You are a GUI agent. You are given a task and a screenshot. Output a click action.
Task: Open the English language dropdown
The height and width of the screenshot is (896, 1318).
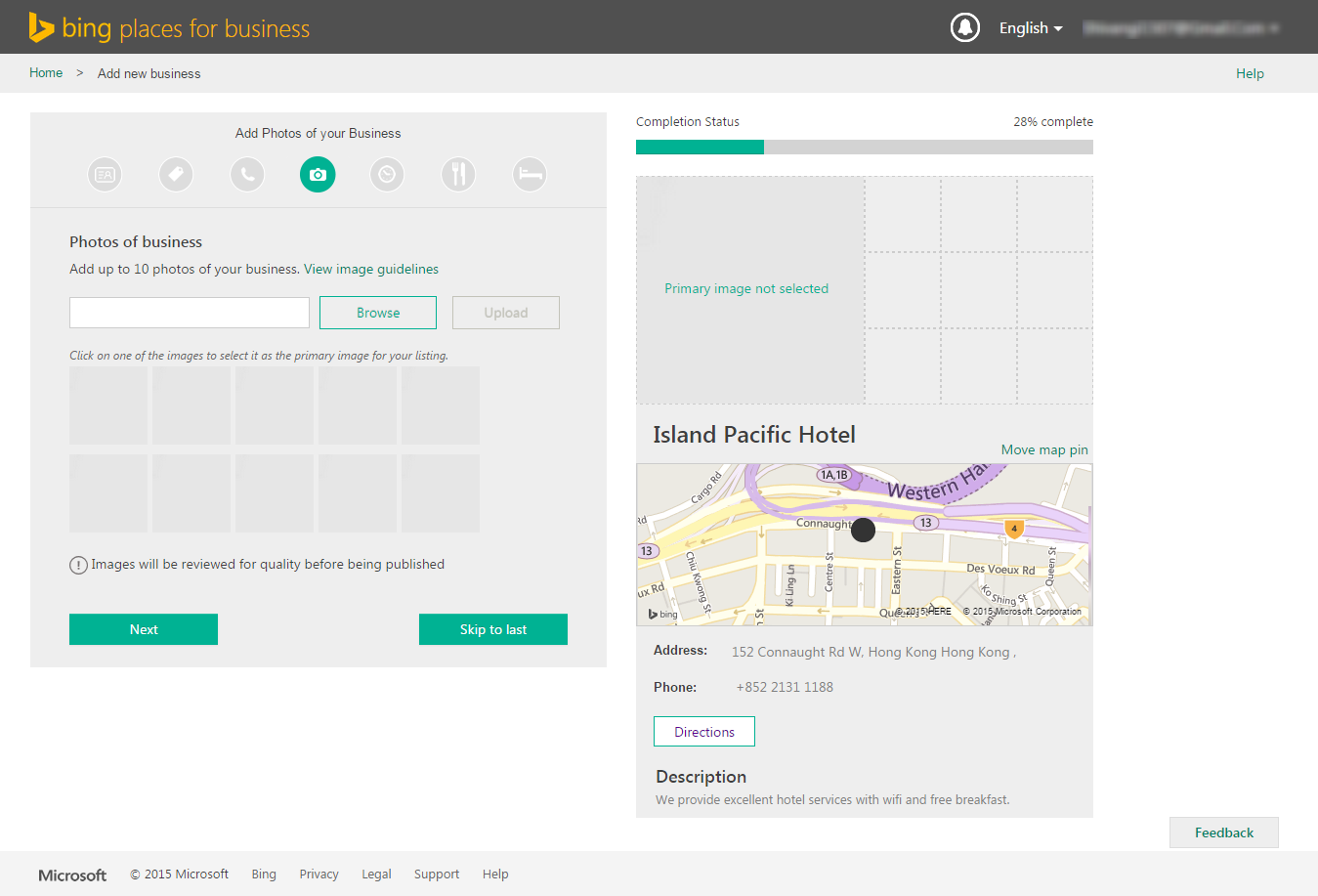1031,28
